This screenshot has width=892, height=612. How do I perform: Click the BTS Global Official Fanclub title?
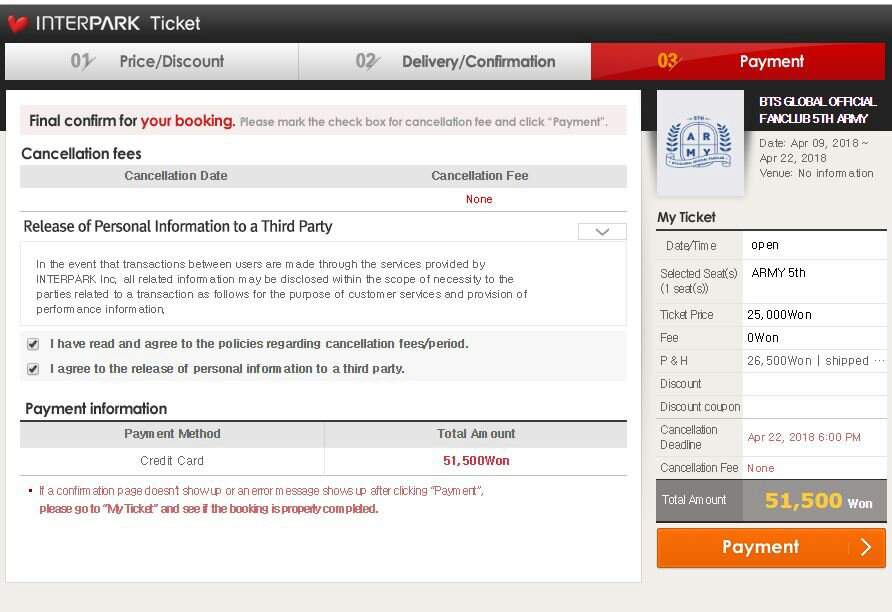817,110
